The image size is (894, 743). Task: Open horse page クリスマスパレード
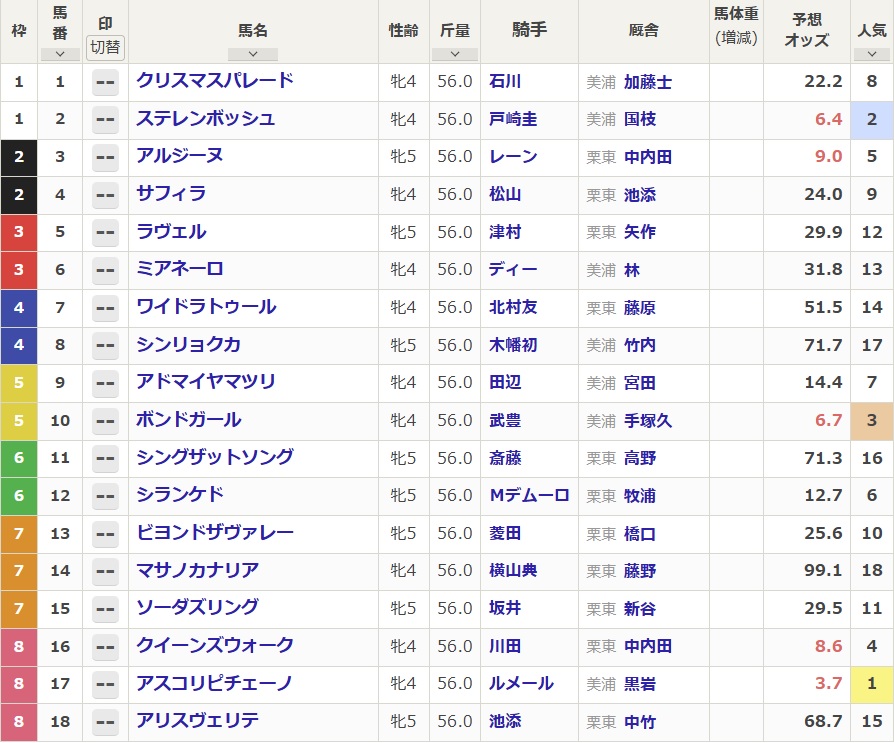point(215,80)
